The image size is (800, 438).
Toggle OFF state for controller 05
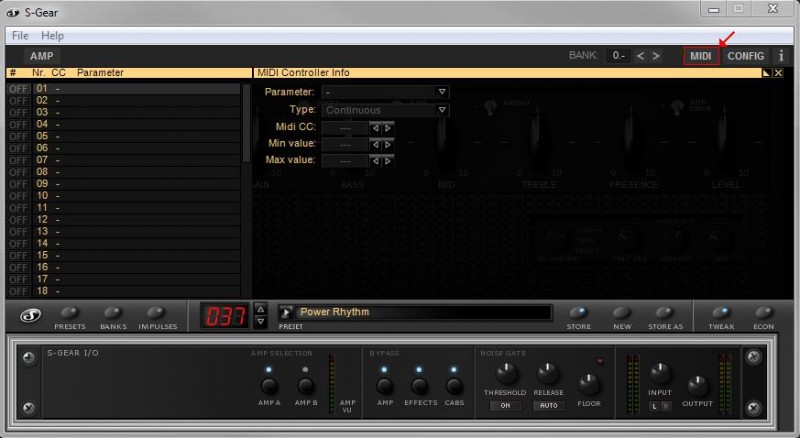tap(18, 136)
